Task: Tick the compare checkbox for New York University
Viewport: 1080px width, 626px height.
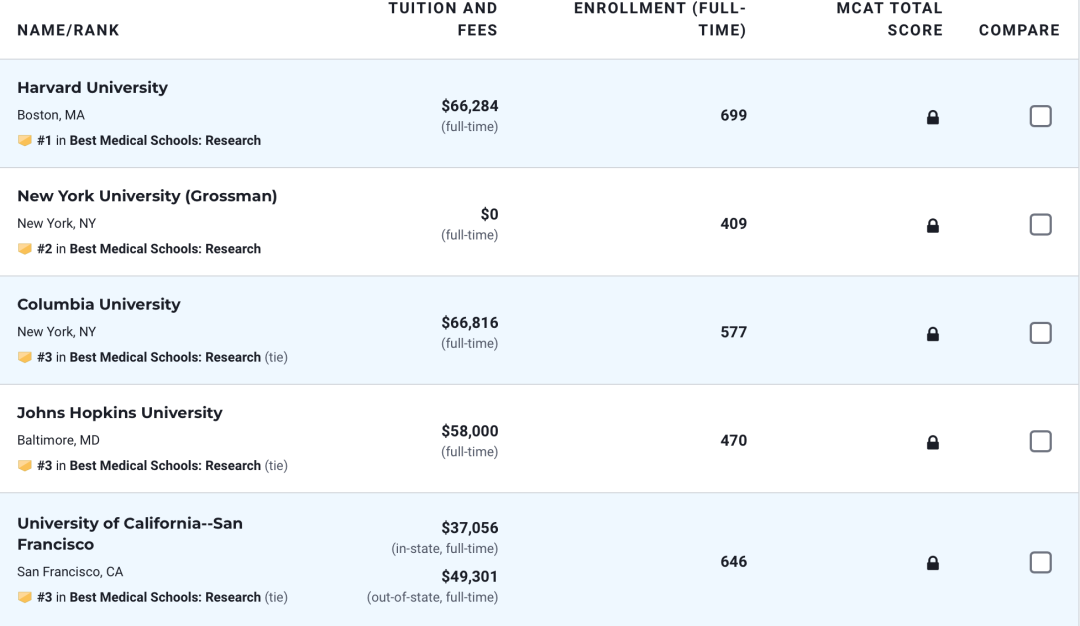Action: (x=1040, y=224)
